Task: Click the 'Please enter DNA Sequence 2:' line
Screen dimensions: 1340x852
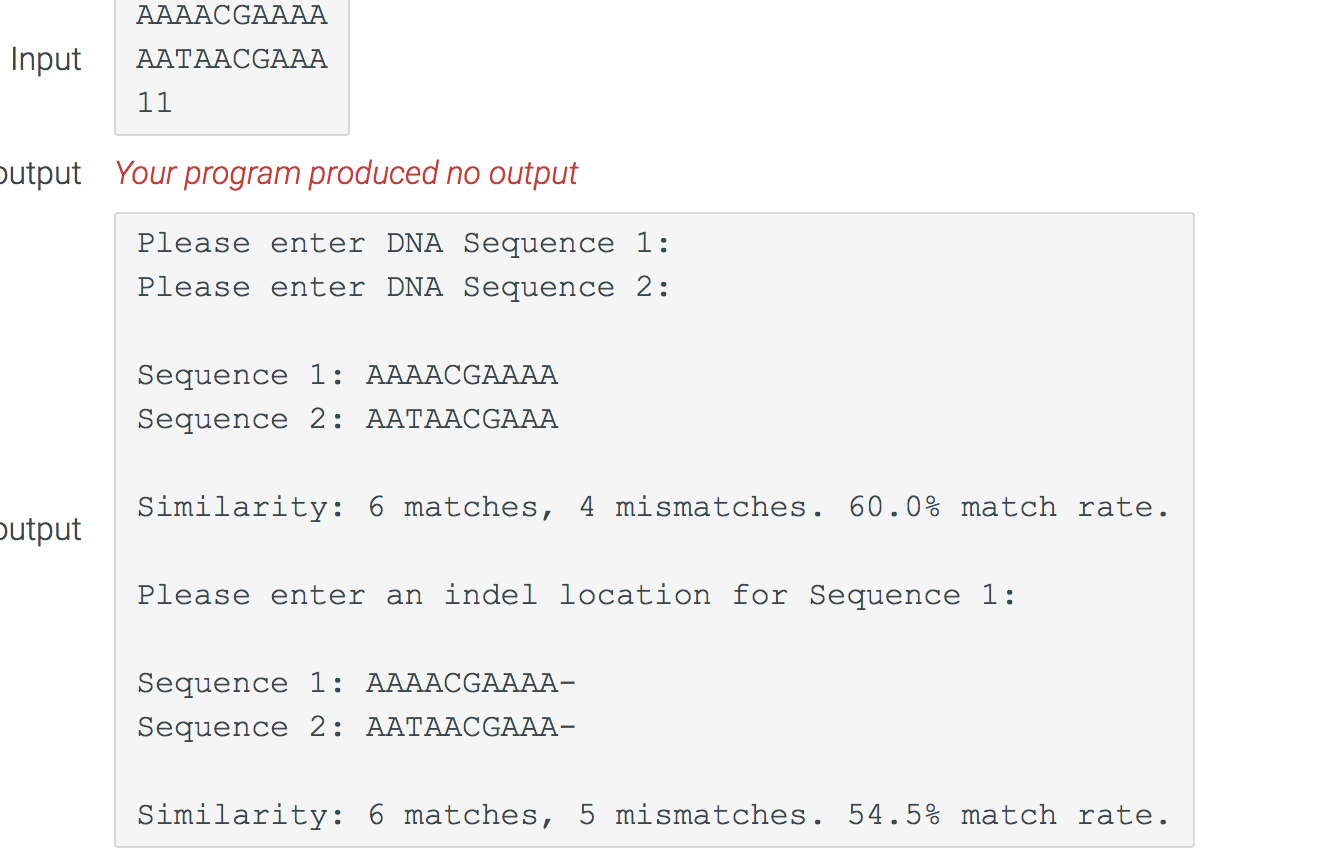Action: [404, 287]
